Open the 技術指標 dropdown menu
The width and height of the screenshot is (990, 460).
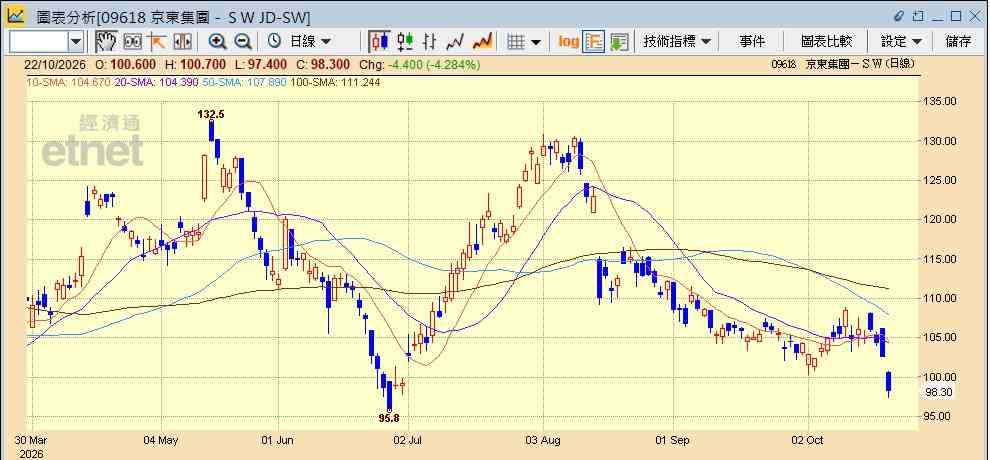pos(677,42)
